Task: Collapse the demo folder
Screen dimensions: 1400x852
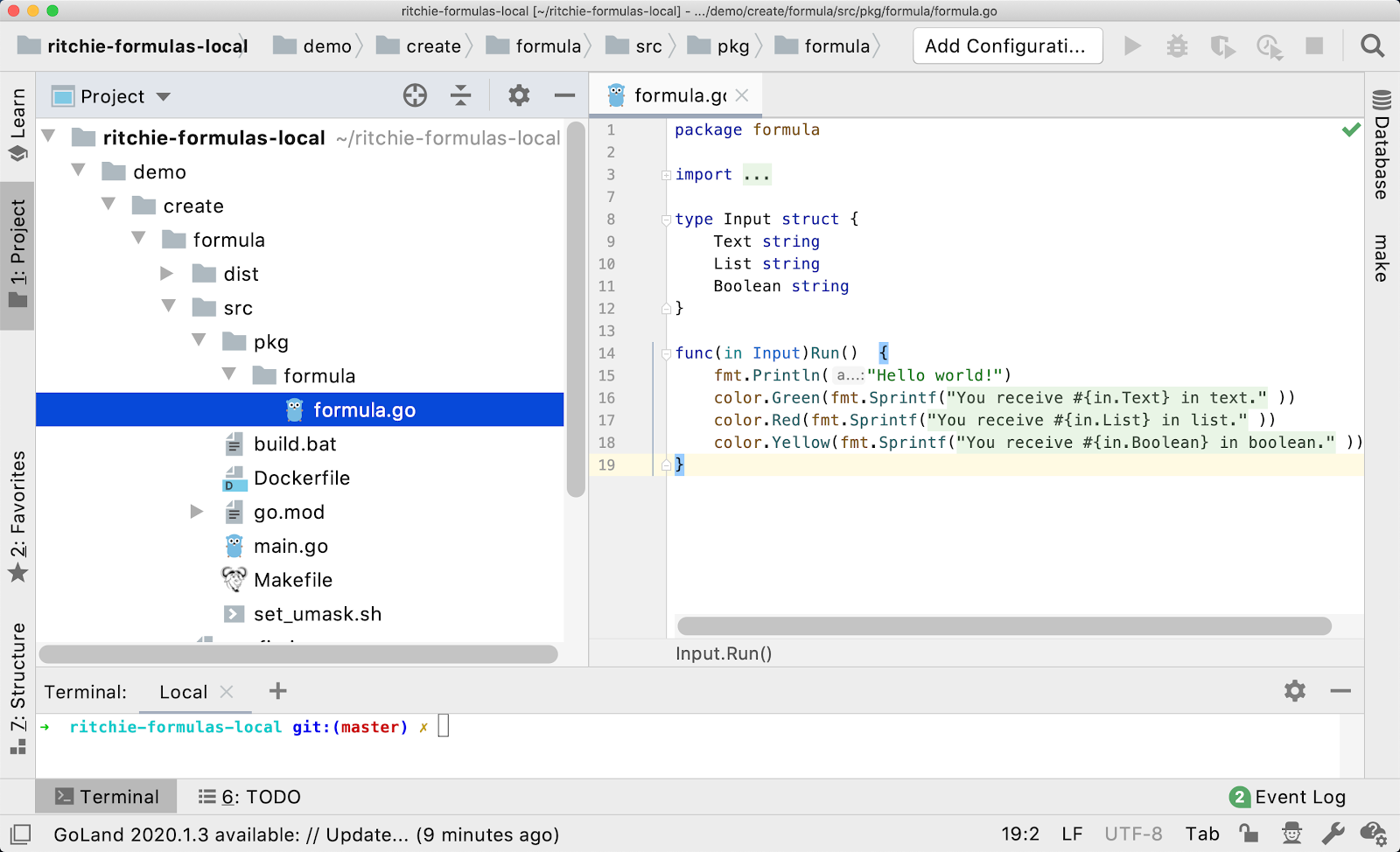Action: coord(79,171)
